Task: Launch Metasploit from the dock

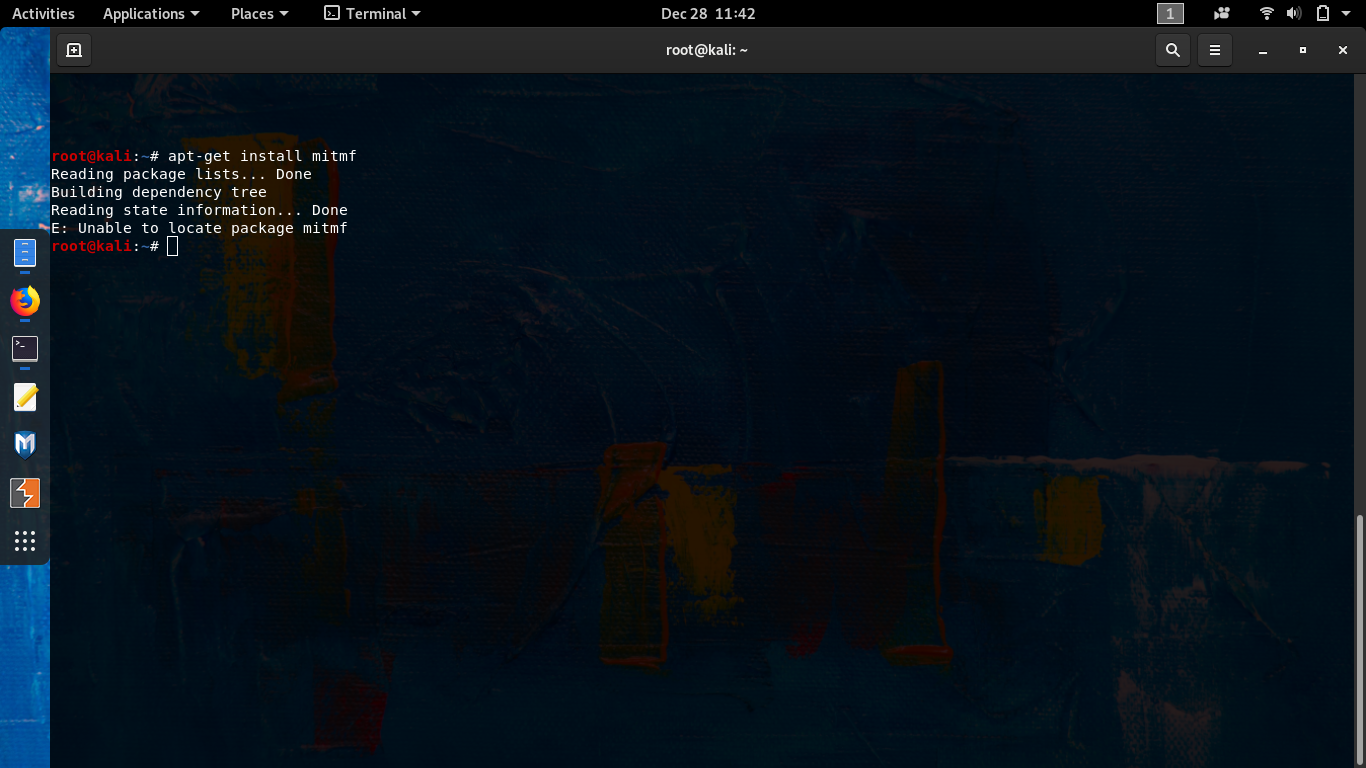Action: coord(25,444)
